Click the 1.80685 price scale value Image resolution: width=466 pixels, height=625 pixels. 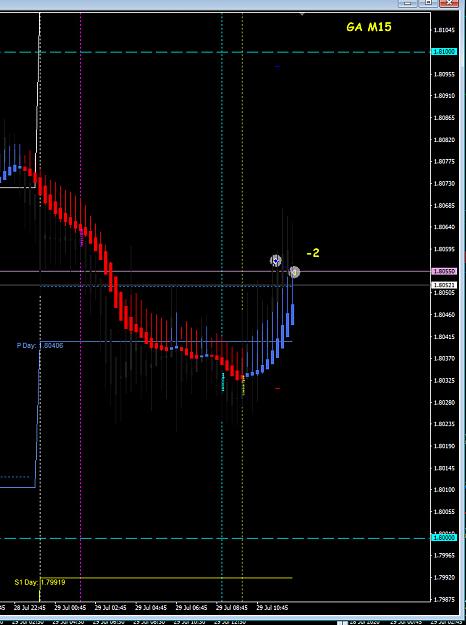(x=444, y=206)
